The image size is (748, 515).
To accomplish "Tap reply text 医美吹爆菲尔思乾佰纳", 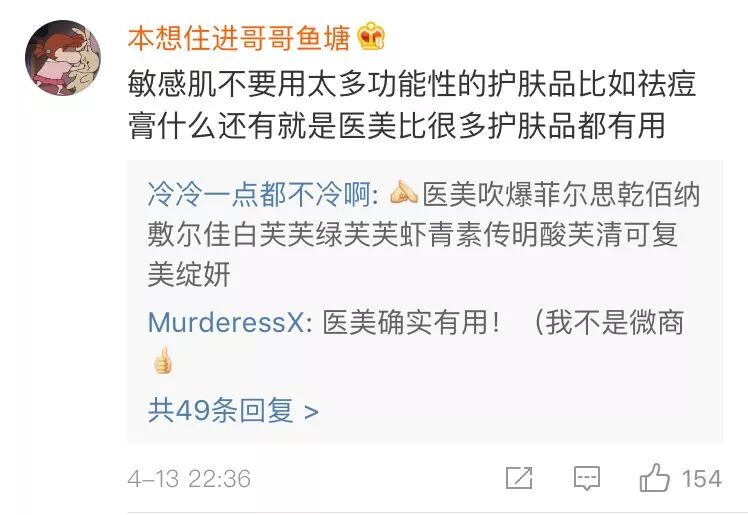I will pos(561,195).
